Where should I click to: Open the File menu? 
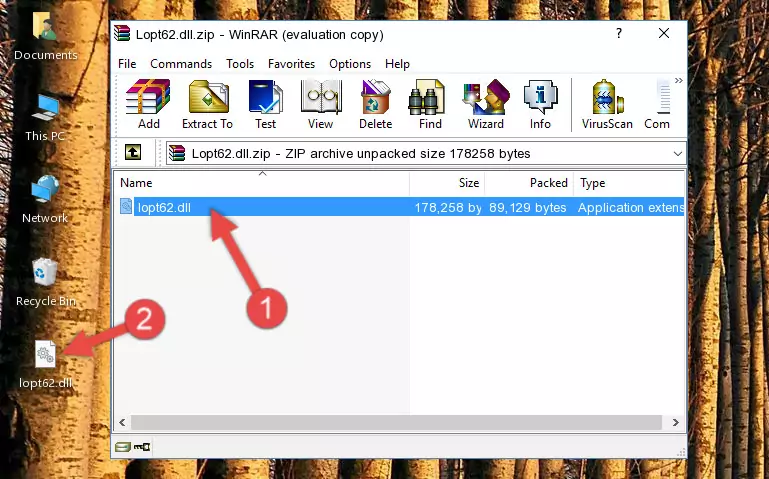coord(127,64)
